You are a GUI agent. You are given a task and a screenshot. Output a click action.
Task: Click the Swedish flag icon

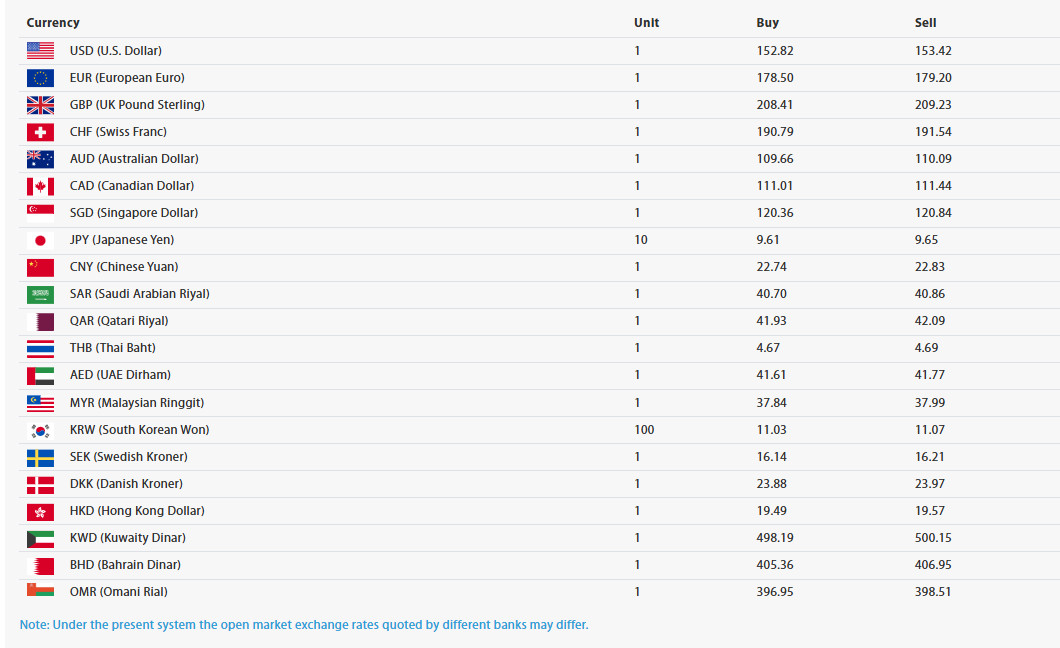(41, 457)
